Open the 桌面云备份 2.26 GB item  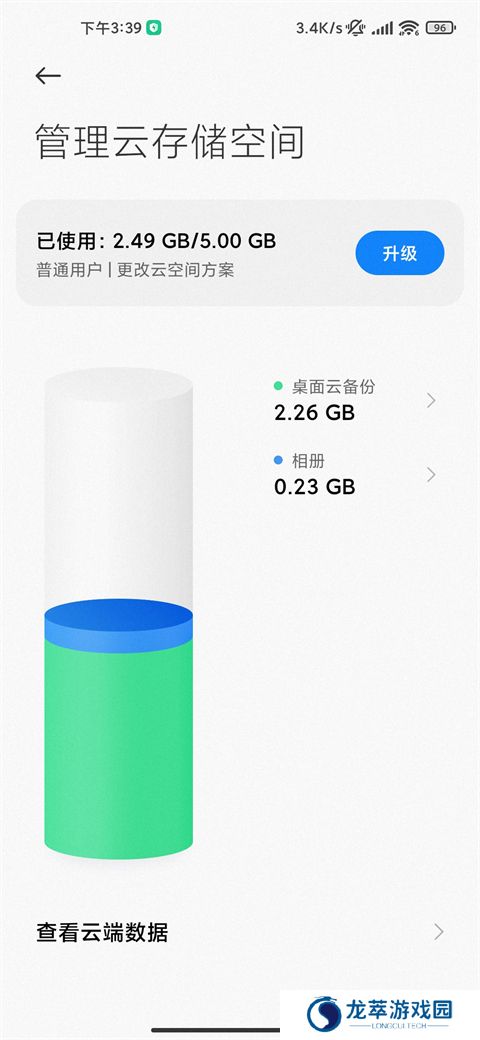tap(355, 400)
